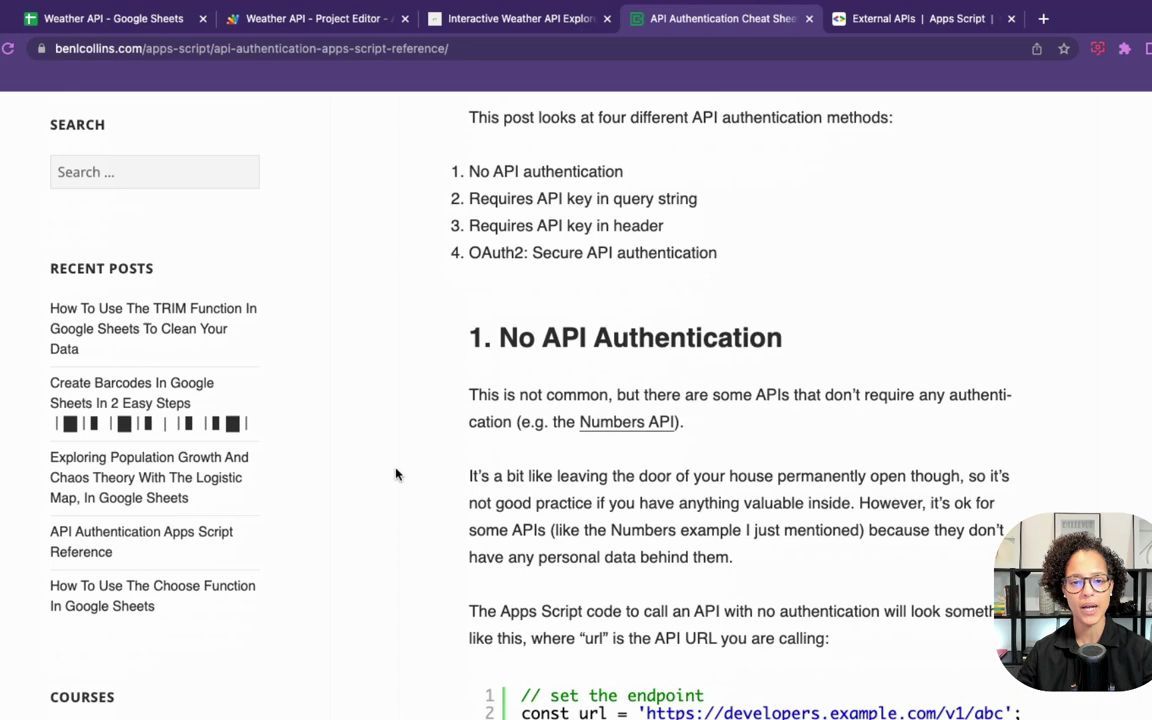The width and height of the screenshot is (1152, 720).
Task: Open the puzzle-piece Extensions icon
Action: 1125,48
